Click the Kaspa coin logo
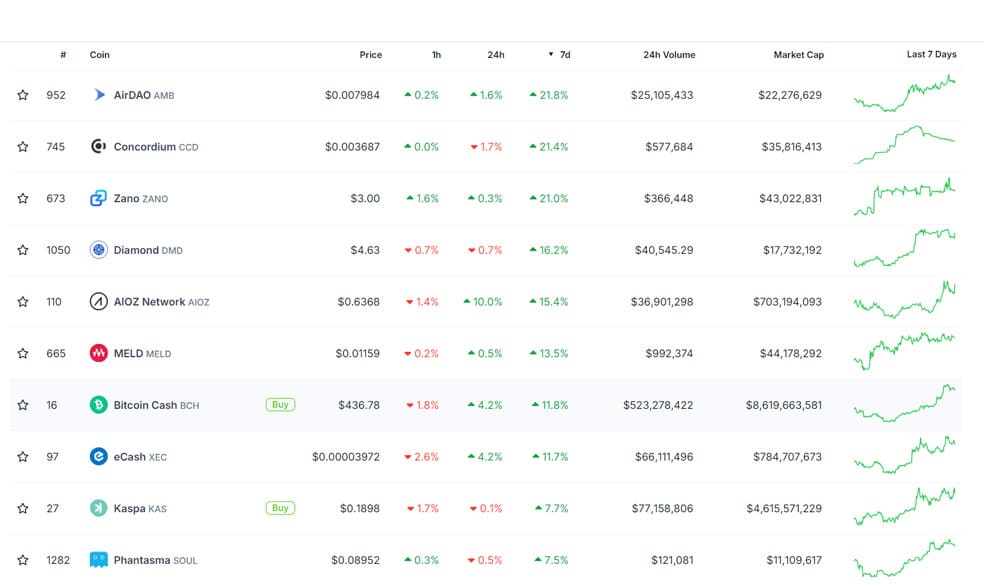Image resolution: width=984 pixels, height=584 pixels. (99, 508)
